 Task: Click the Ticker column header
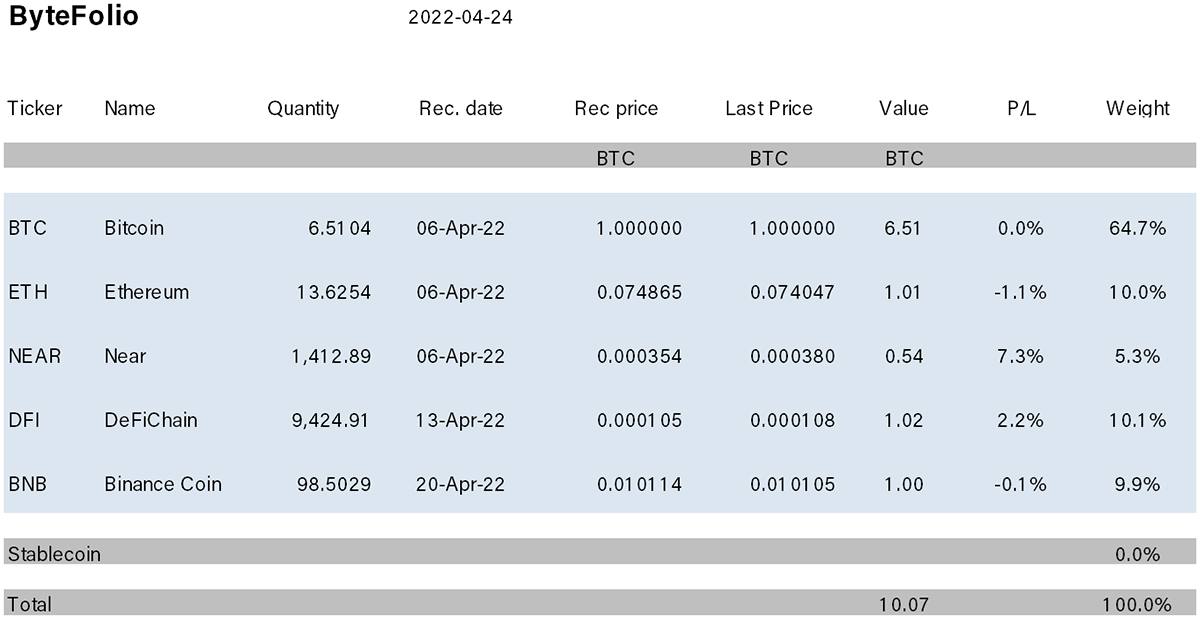(35, 108)
